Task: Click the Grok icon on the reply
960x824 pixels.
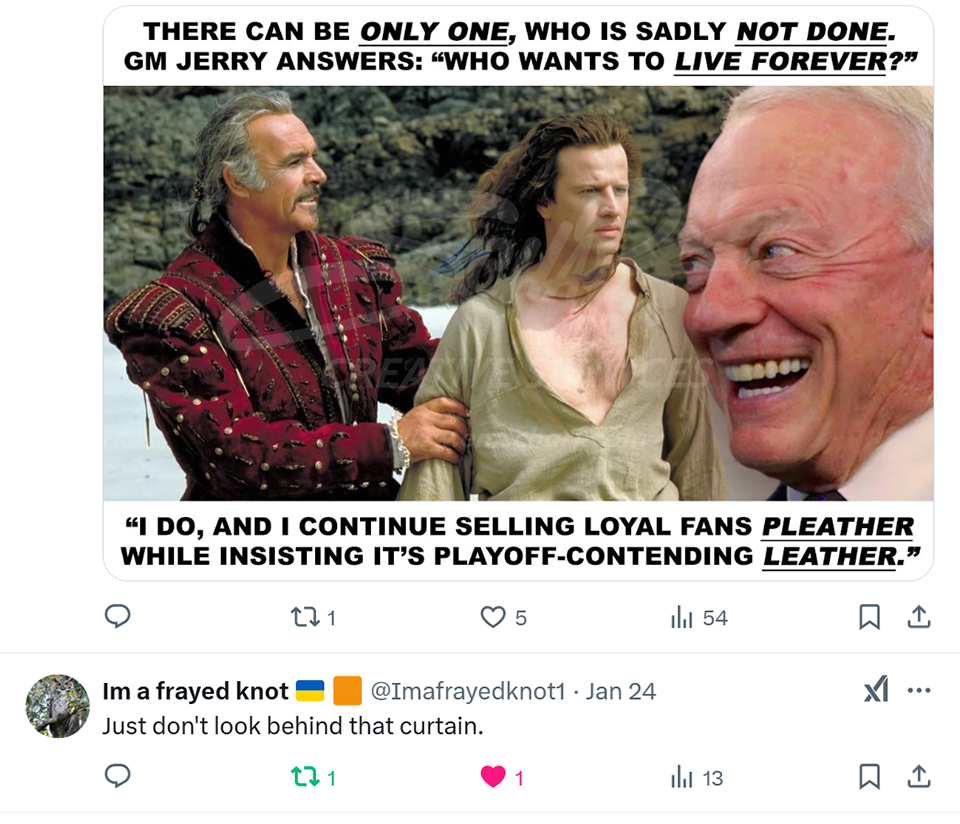Action: 876,690
